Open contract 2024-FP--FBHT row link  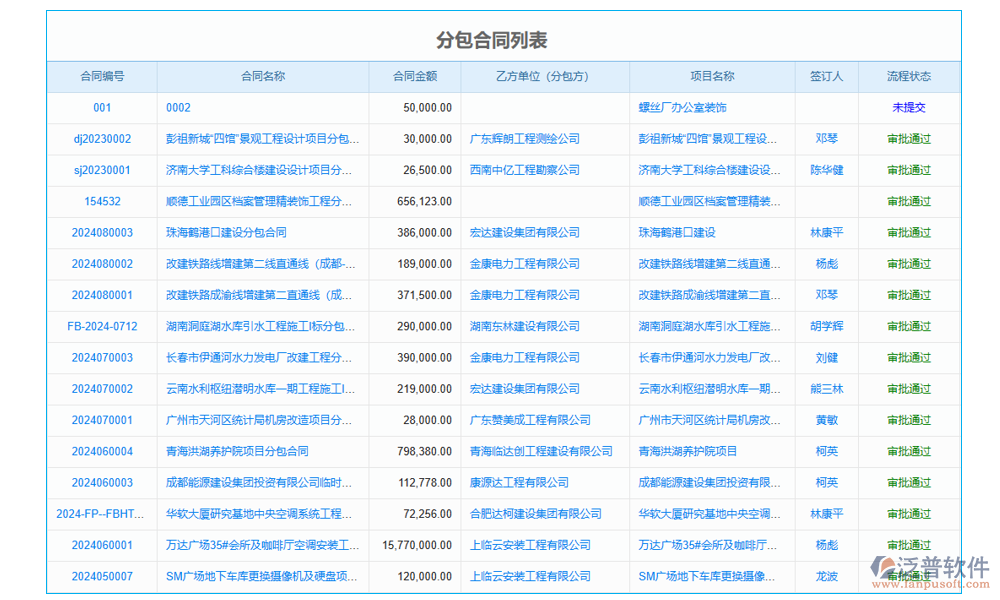[x=102, y=514]
